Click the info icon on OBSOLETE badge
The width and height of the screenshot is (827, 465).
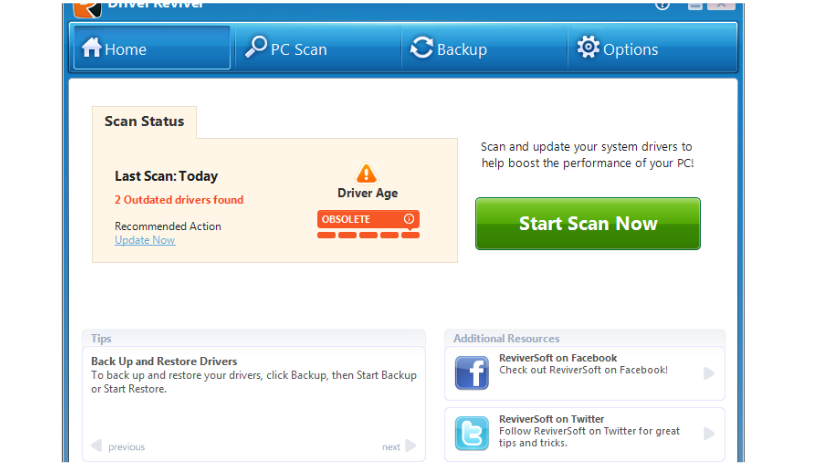click(408, 219)
